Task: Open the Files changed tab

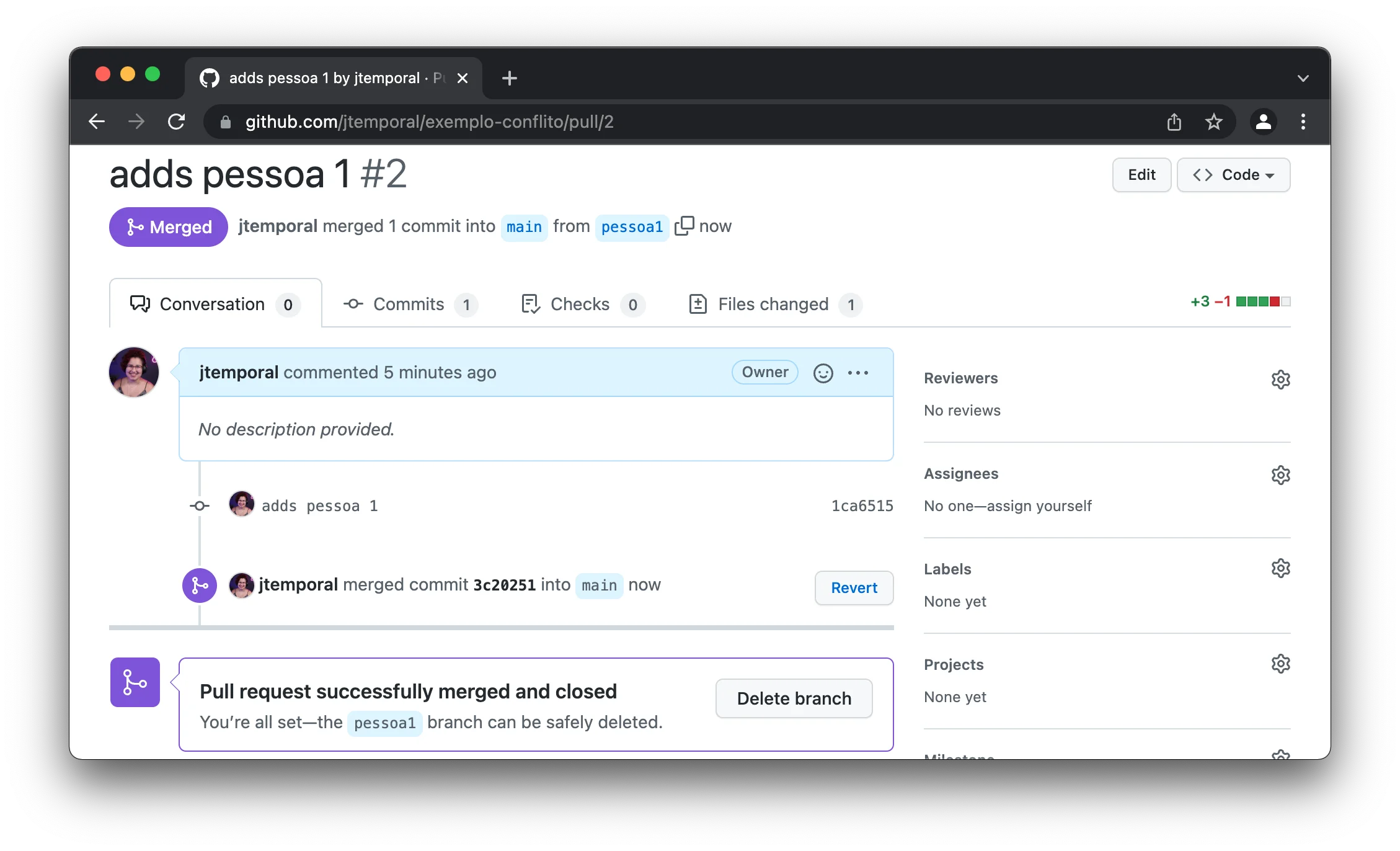Action: (x=773, y=304)
